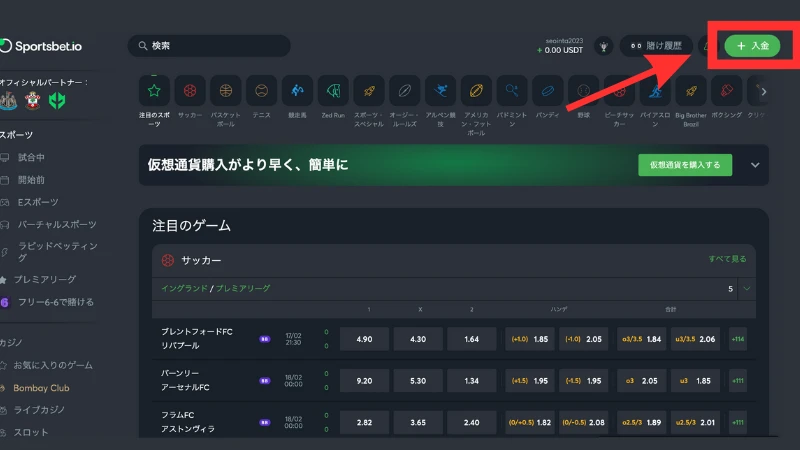Viewport: 800px width, 450px height.
Task: Pick Aston Villa win odds 2.40
Action: [x=471, y=422]
